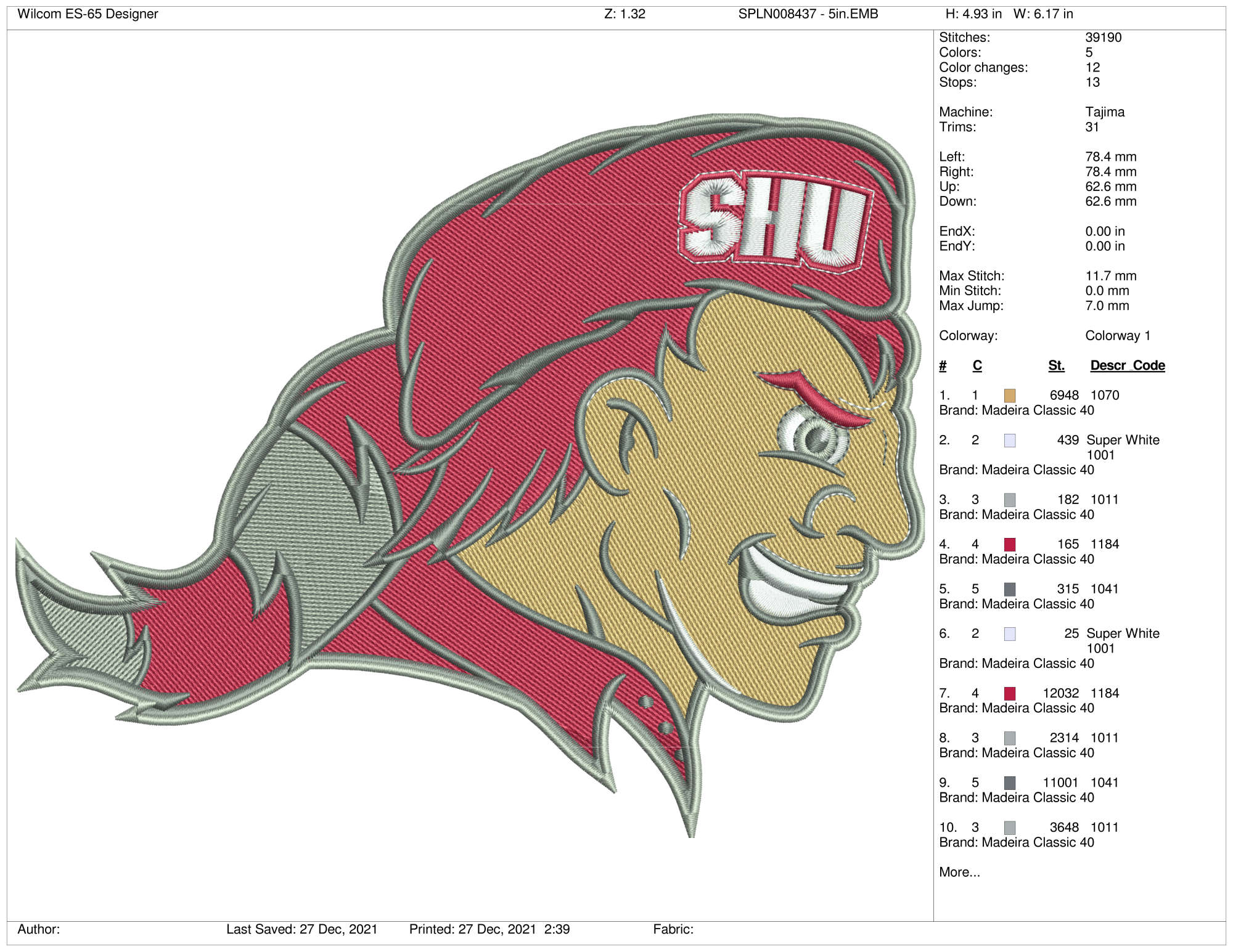The image size is (1233, 952).
Task: Click the Stitches count value 39190
Action: tap(1104, 38)
